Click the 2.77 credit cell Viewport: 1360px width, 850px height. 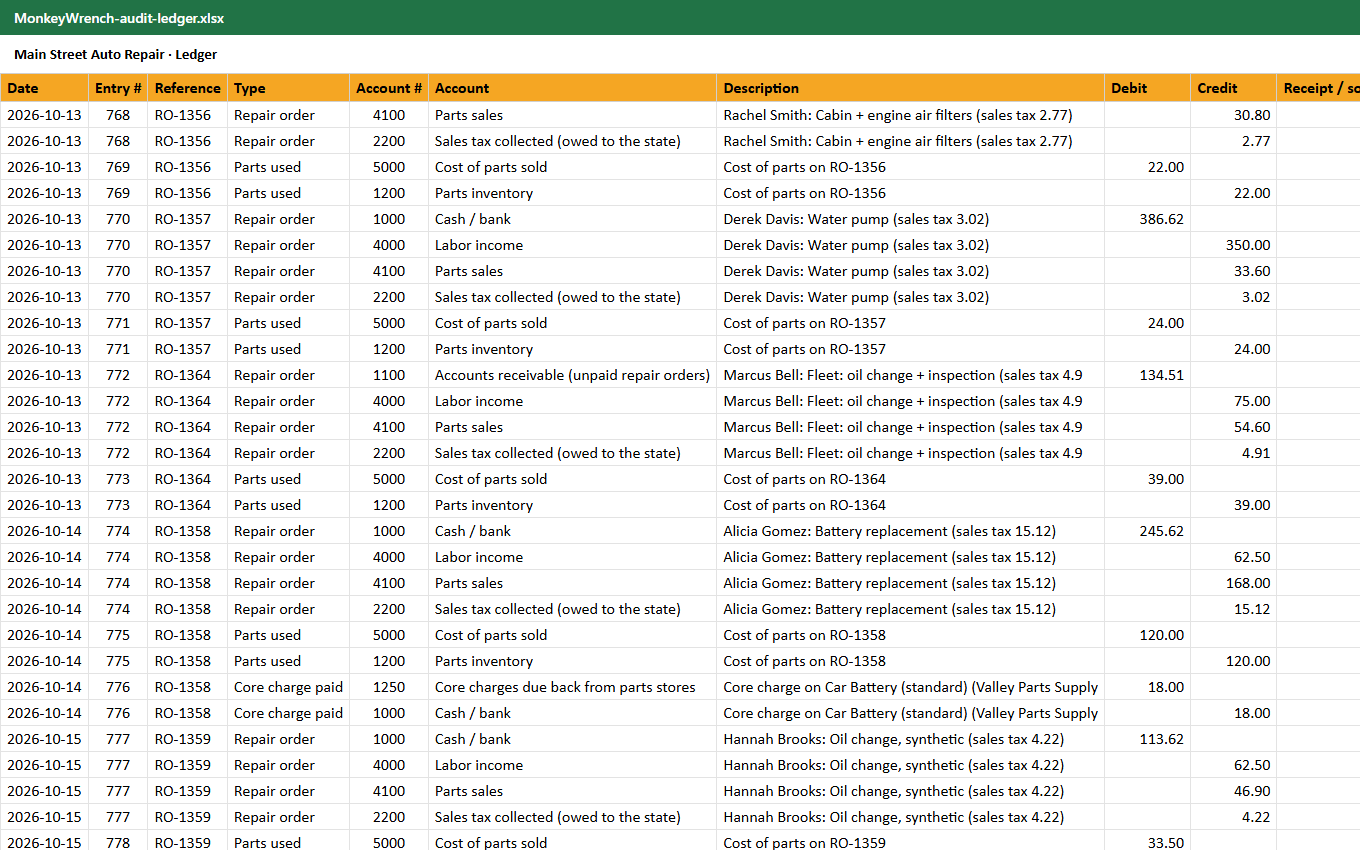click(1233, 141)
